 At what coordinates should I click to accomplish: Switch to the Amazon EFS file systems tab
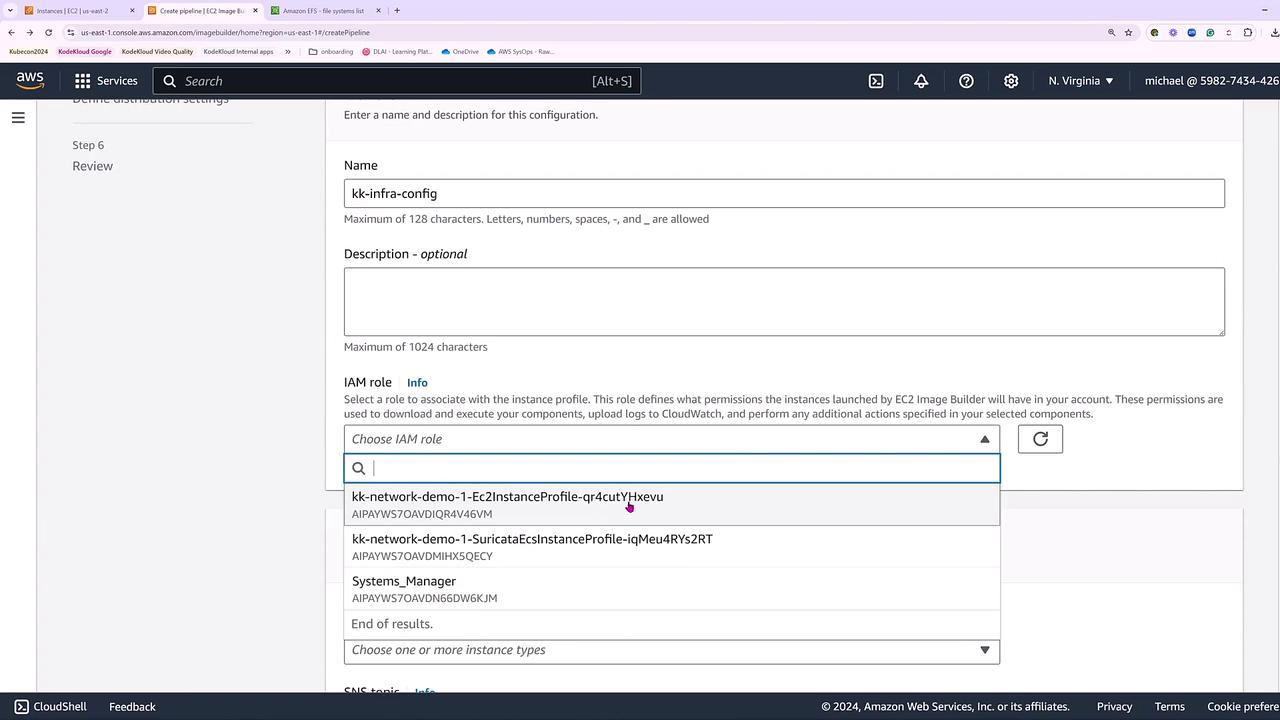click(x=326, y=11)
